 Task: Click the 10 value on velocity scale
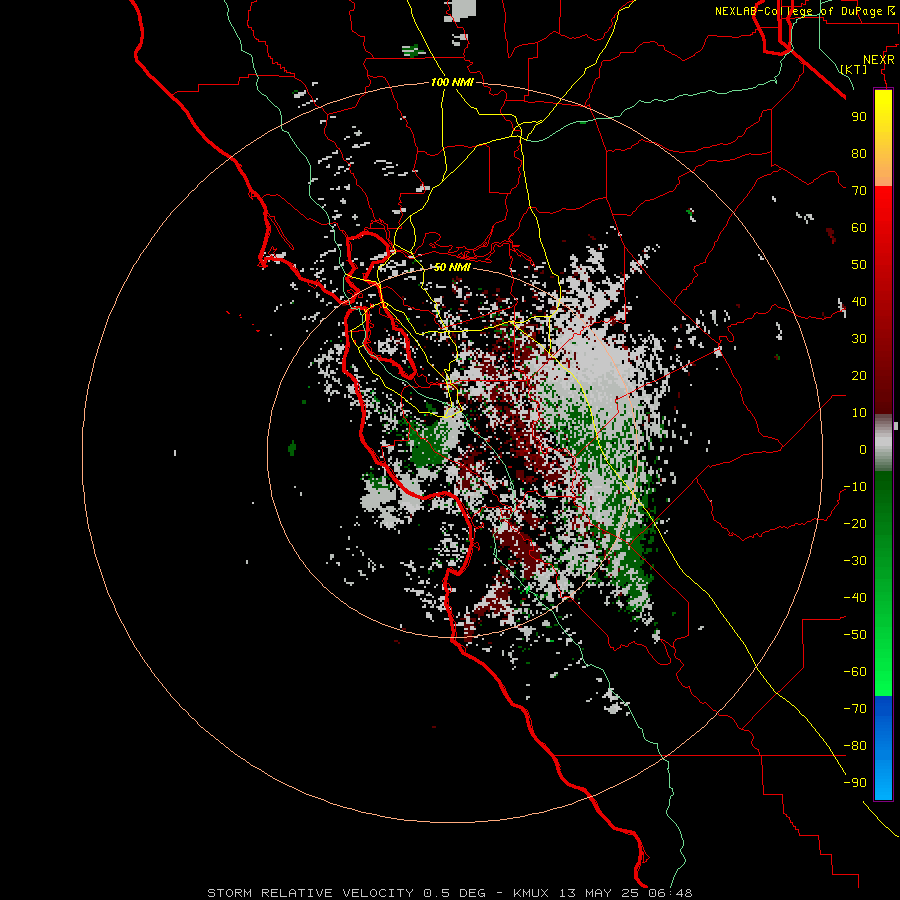pos(859,413)
